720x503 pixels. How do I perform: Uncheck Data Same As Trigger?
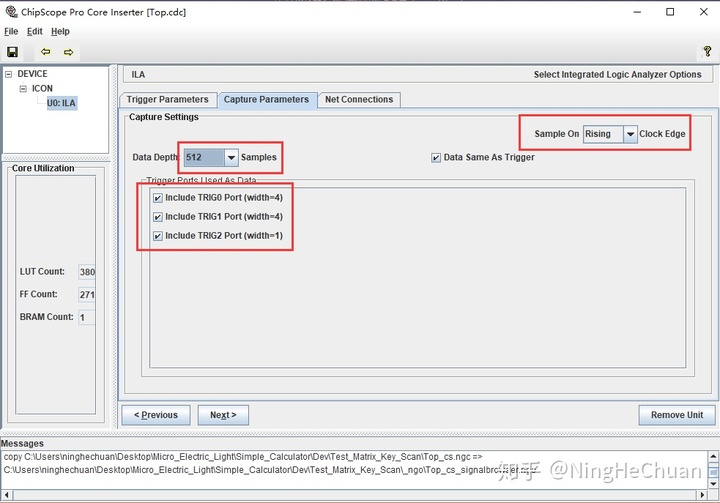pyautogui.click(x=436, y=158)
